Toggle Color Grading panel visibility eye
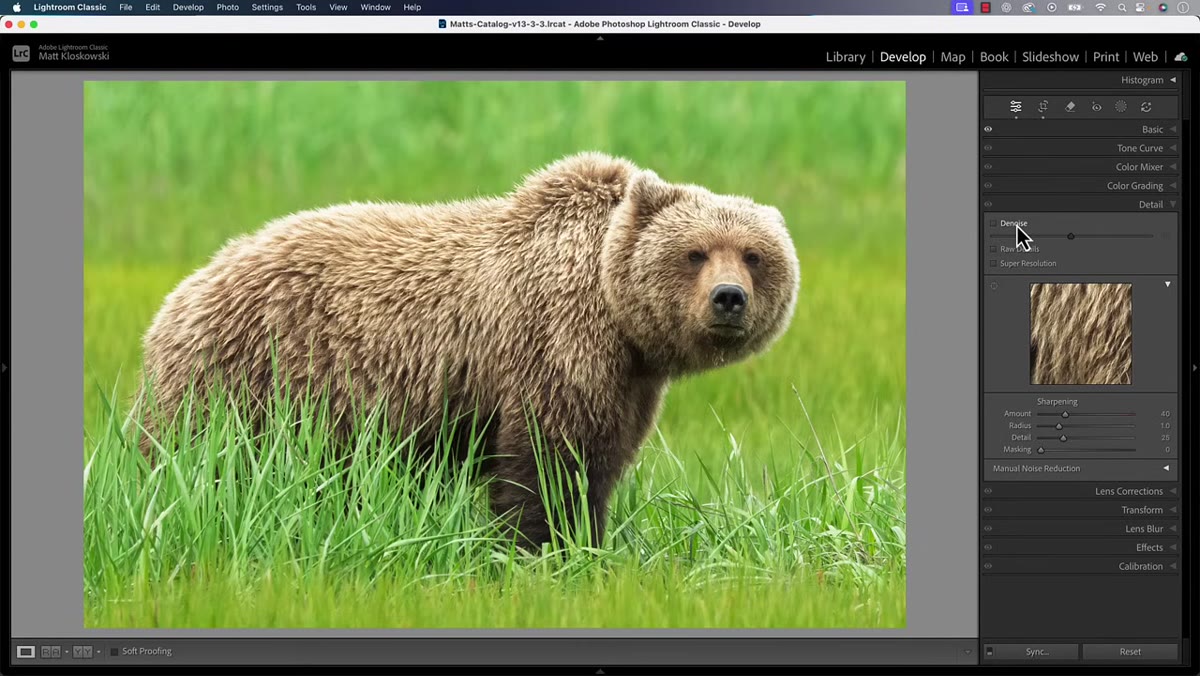This screenshot has height=676, width=1200. tap(988, 186)
